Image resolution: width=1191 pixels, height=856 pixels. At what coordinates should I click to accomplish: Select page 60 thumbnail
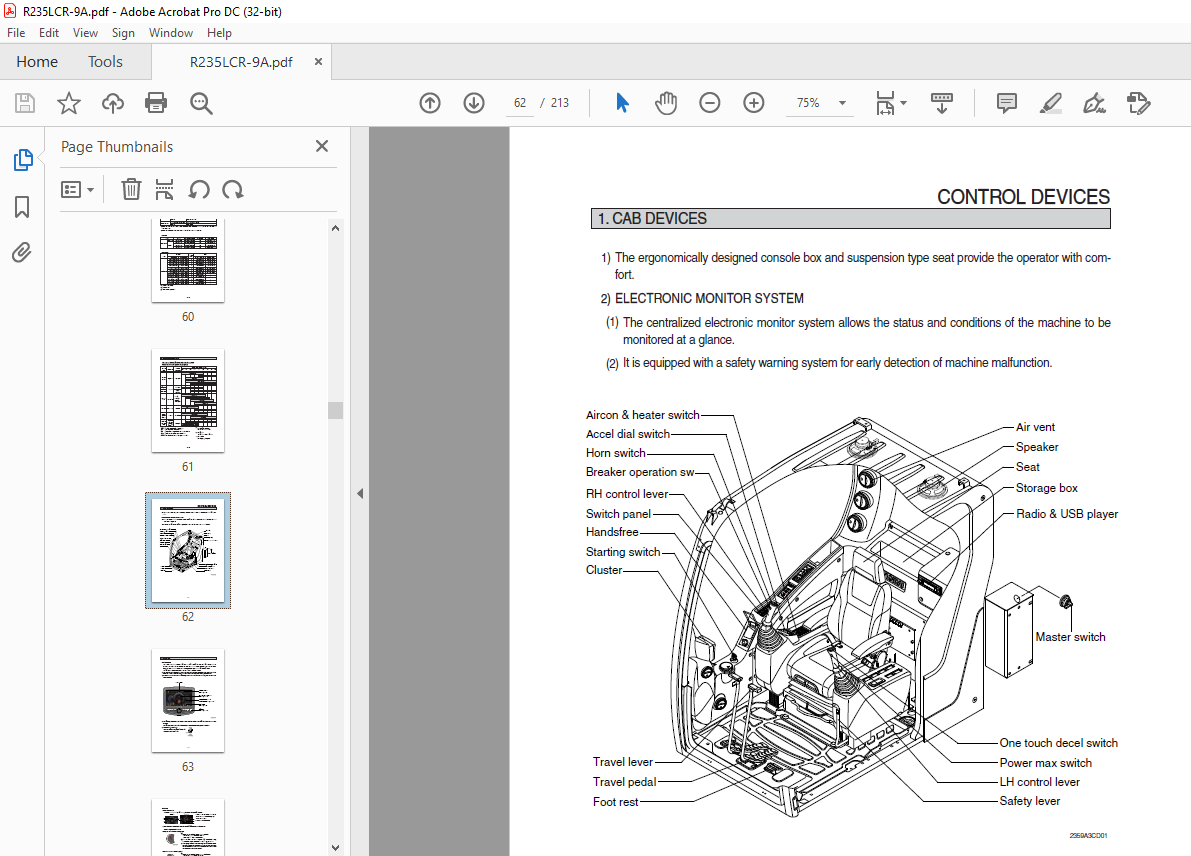[x=188, y=261]
